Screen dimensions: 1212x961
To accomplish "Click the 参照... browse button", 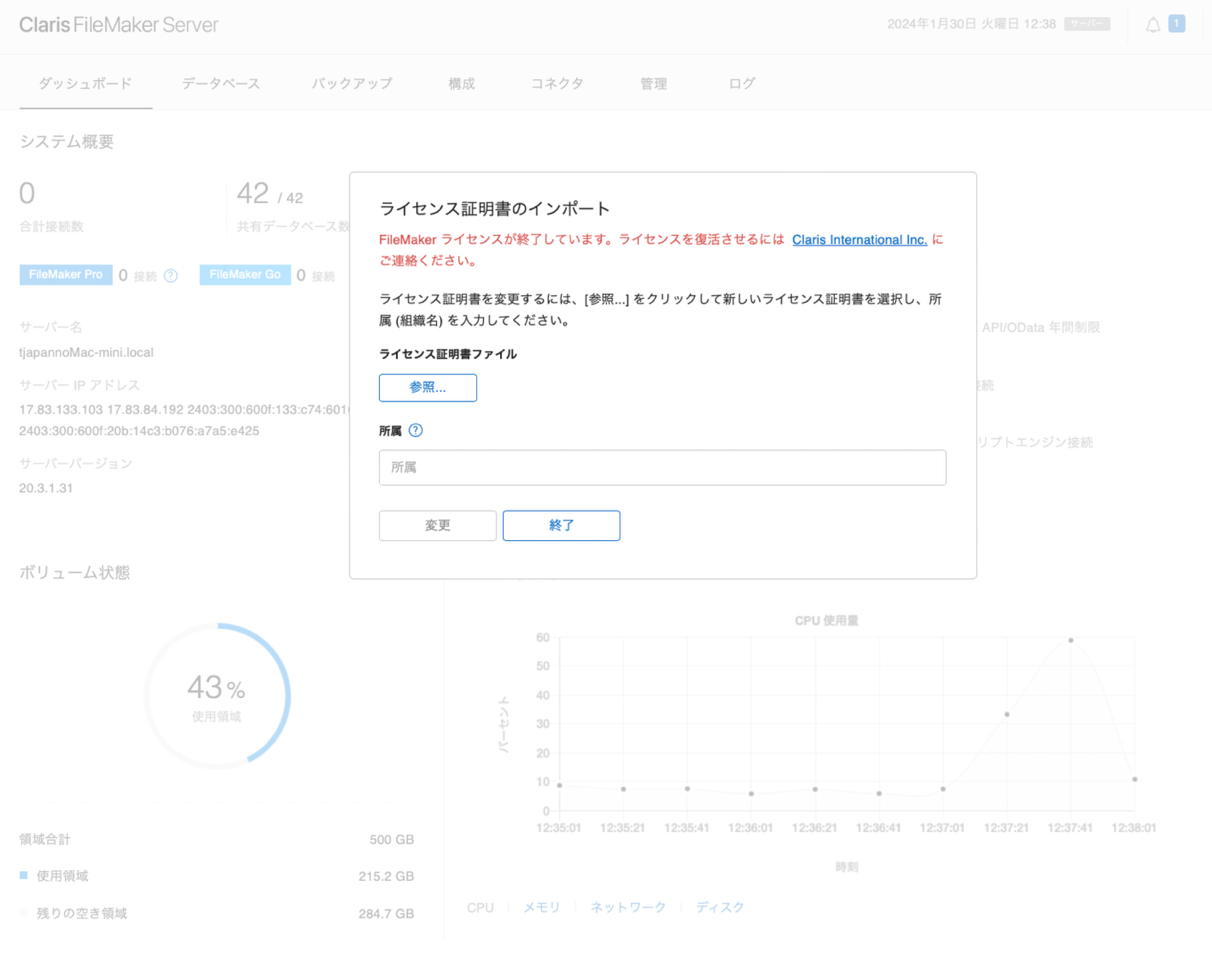I will (427, 388).
